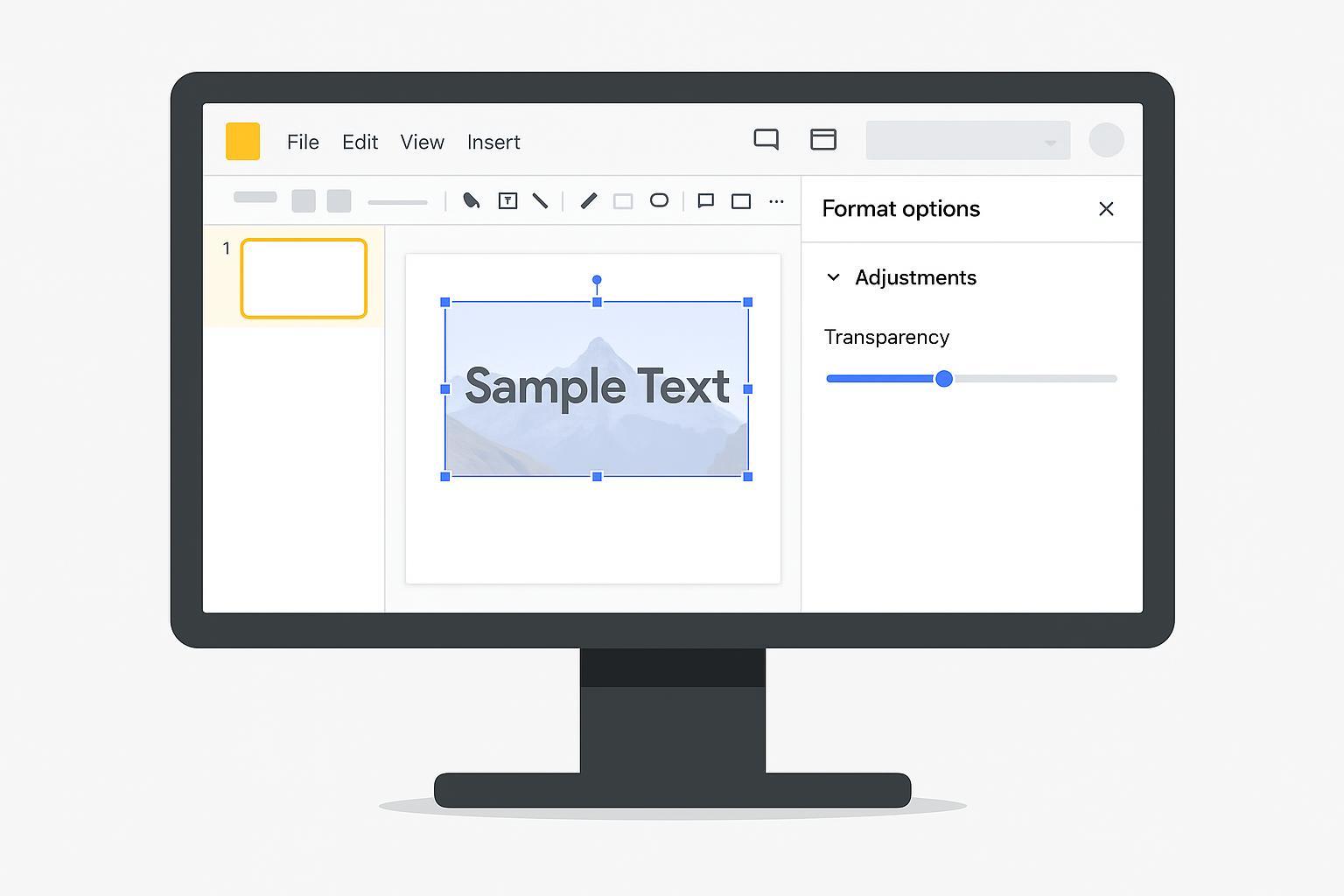Click the round profile avatar
The height and width of the screenshot is (896, 1344).
pos(1106,140)
